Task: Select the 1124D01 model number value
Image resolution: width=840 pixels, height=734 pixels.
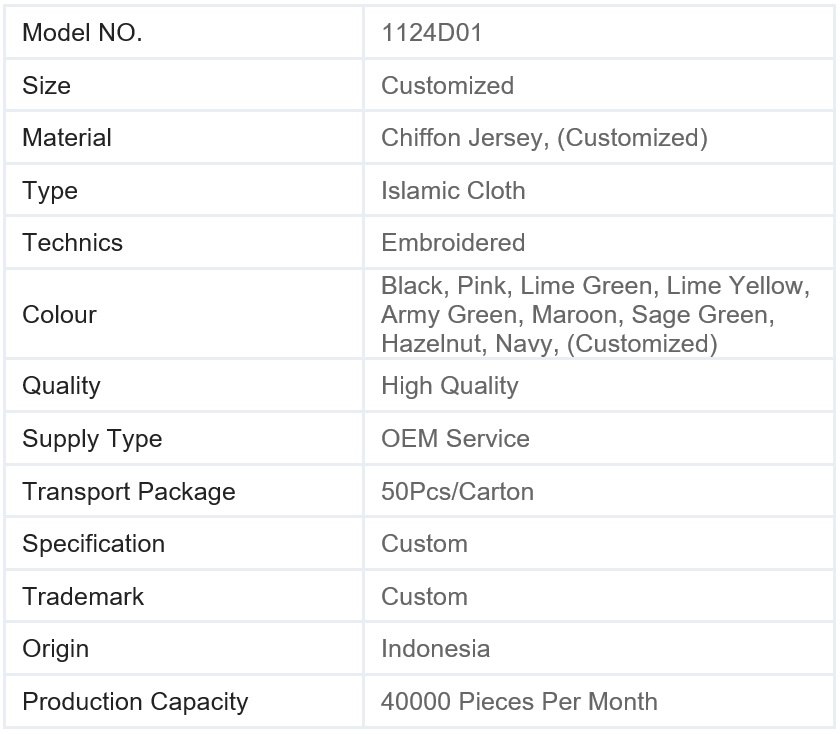Action: pos(431,33)
